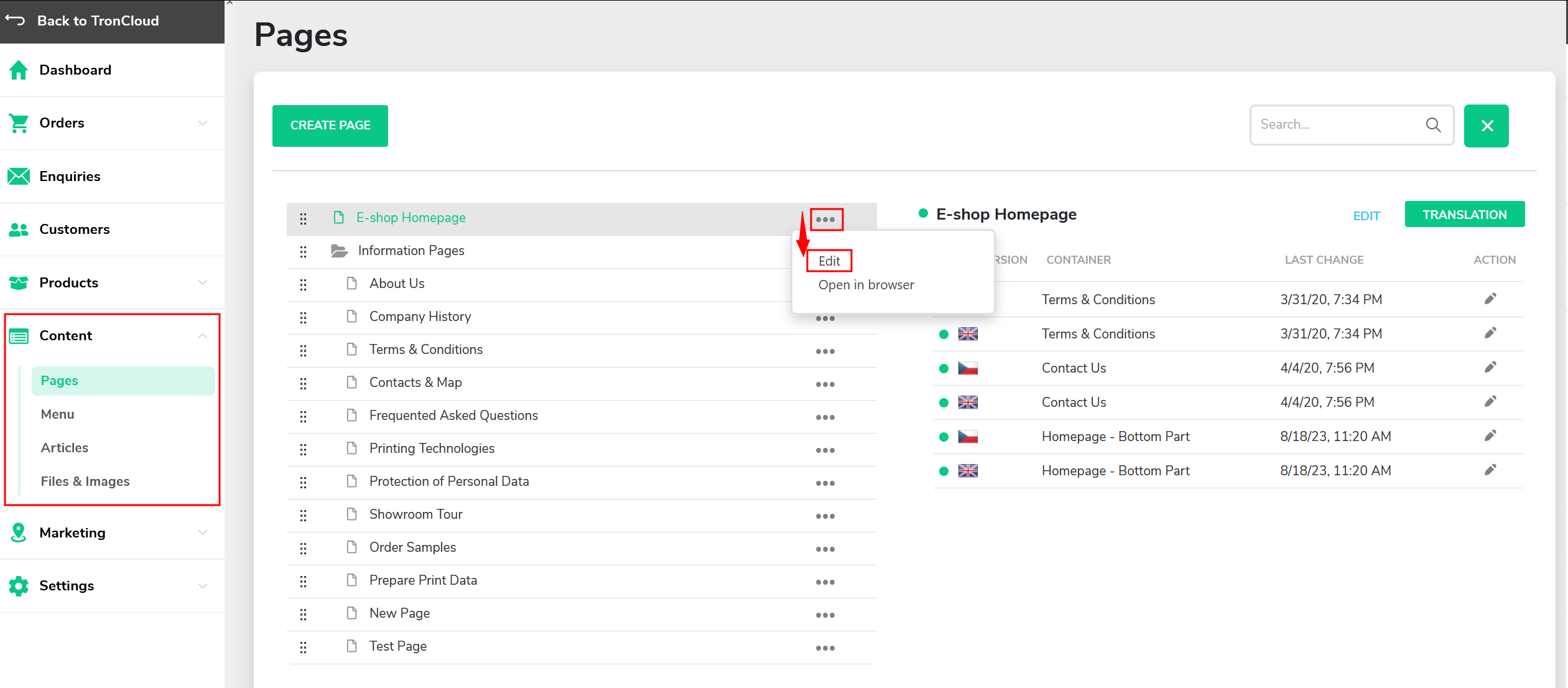Image resolution: width=1568 pixels, height=688 pixels.
Task: Open three-dots menu for Test Page
Action: [825, 648]
